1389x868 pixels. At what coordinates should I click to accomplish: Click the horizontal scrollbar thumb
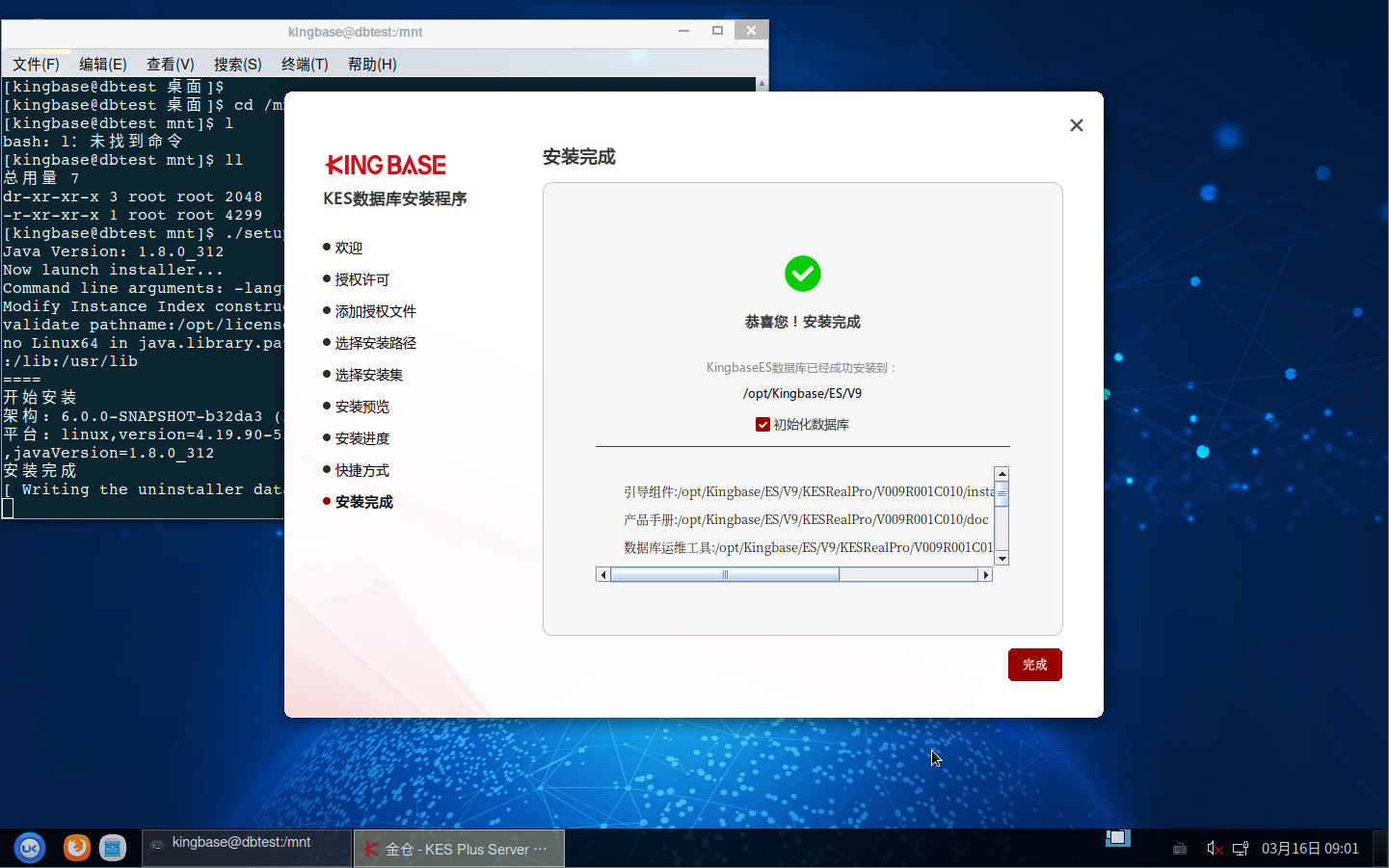[725, 575]
